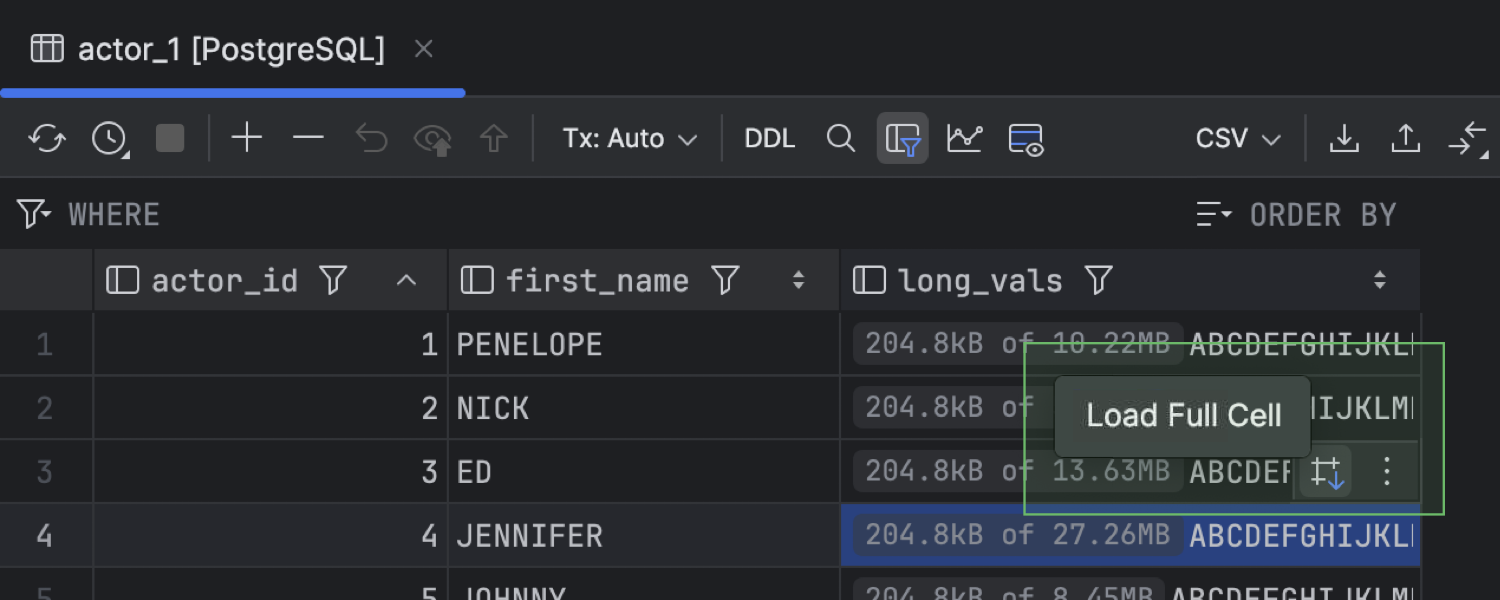Open the Tx: Auto transaction dropdown
Screen dimensions: 1500x600
click(x=629, y=138)
